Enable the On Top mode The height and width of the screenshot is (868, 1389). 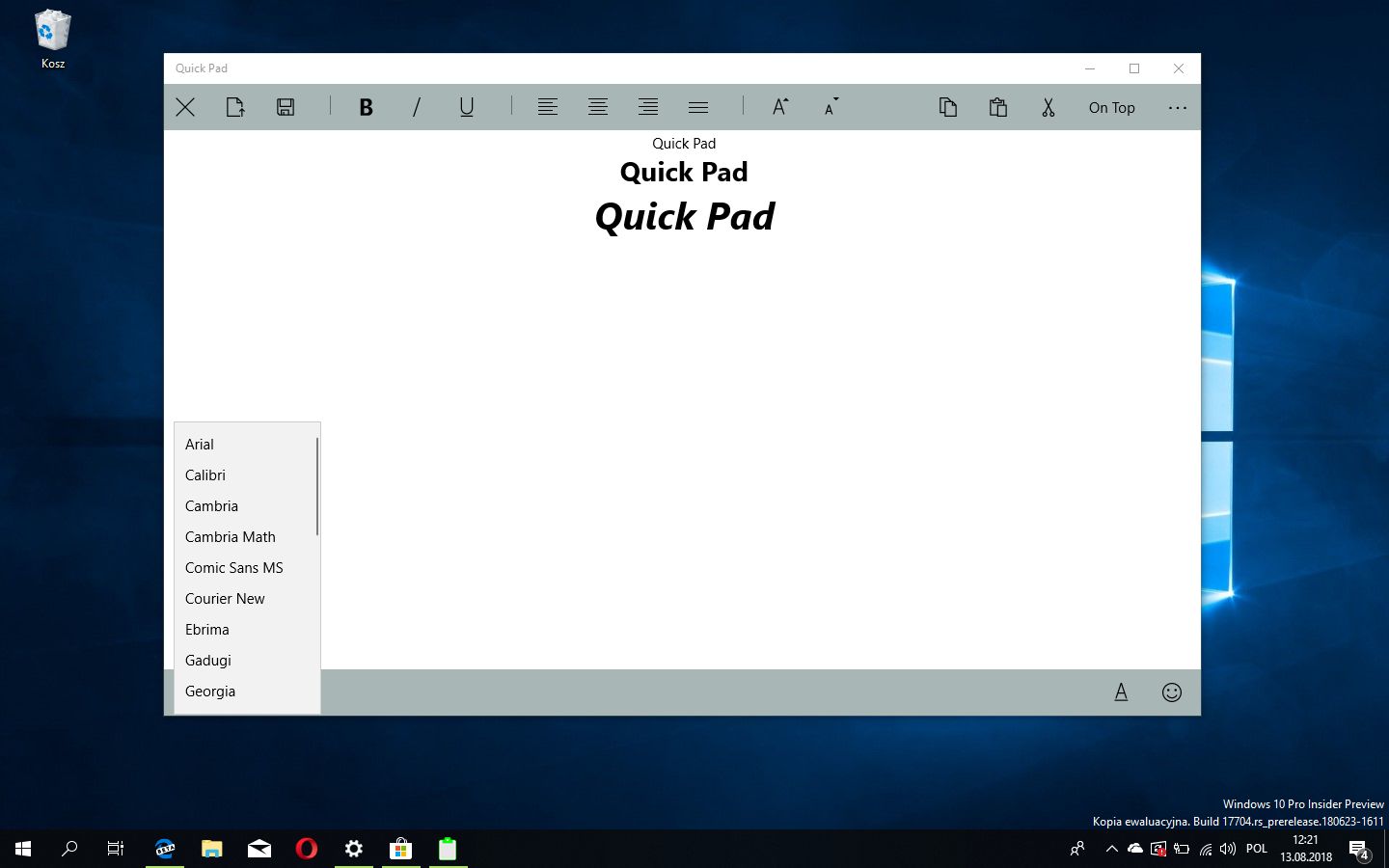(x=1111, y=107)
